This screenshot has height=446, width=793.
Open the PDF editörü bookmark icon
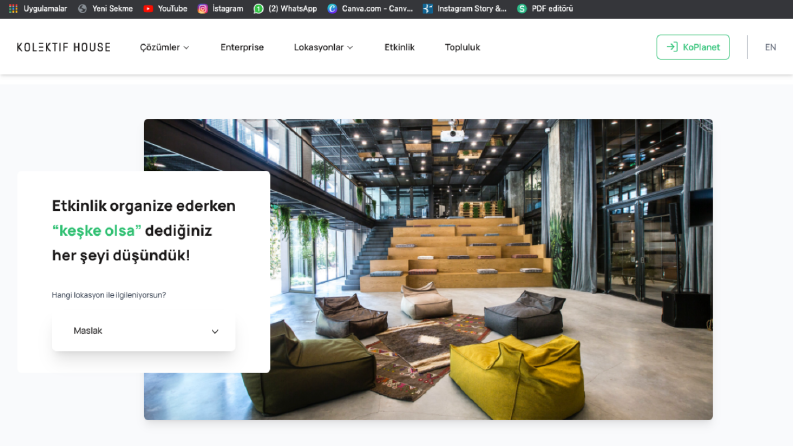[x=522, y=9]
